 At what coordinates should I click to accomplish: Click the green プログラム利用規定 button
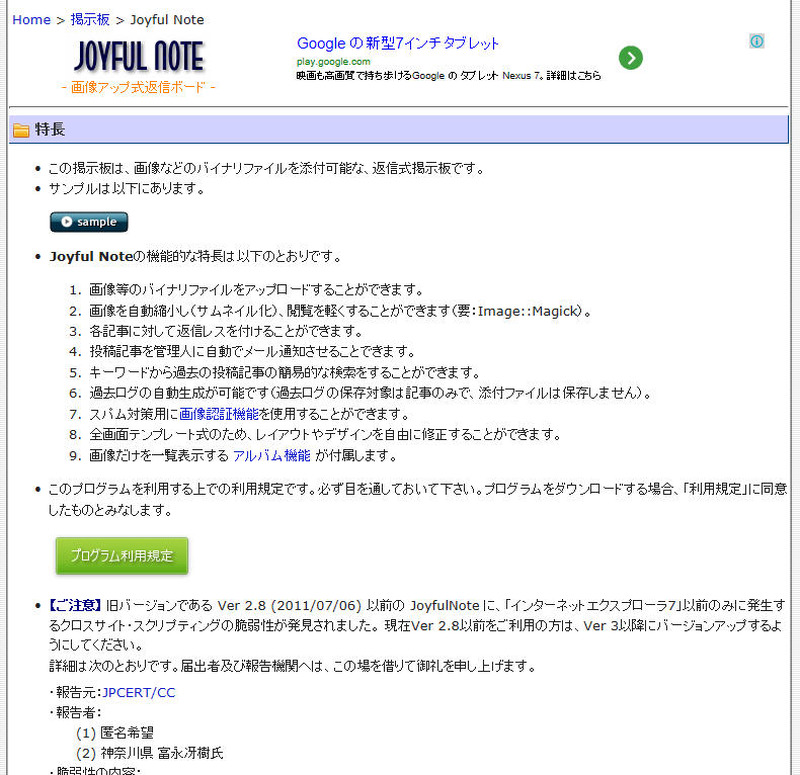121,555
